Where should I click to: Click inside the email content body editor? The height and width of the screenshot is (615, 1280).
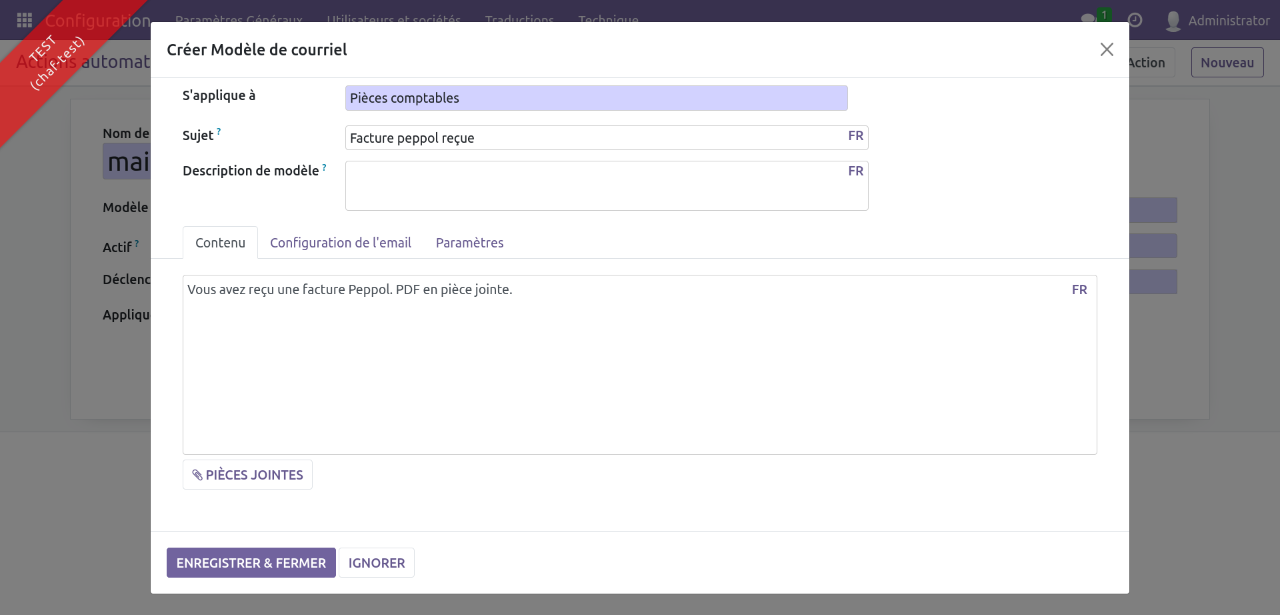click(639, 370)
